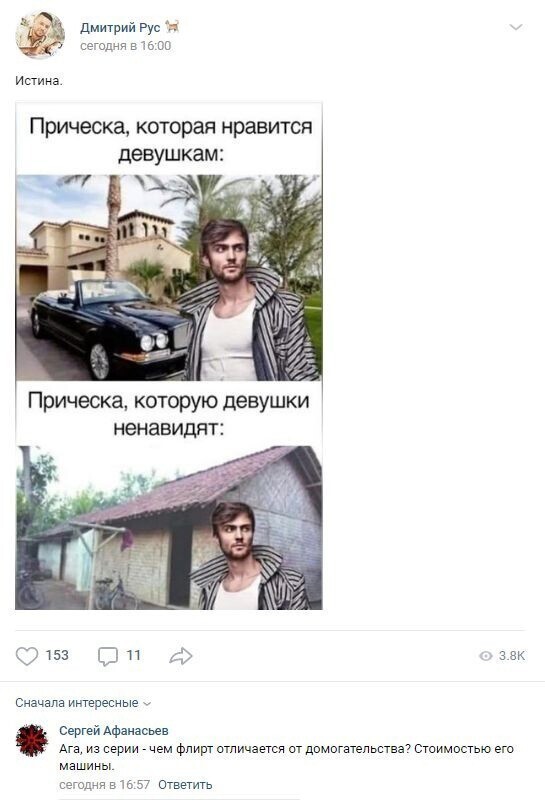
Task: Reply with the Ответить button
Action: point(185,785)
